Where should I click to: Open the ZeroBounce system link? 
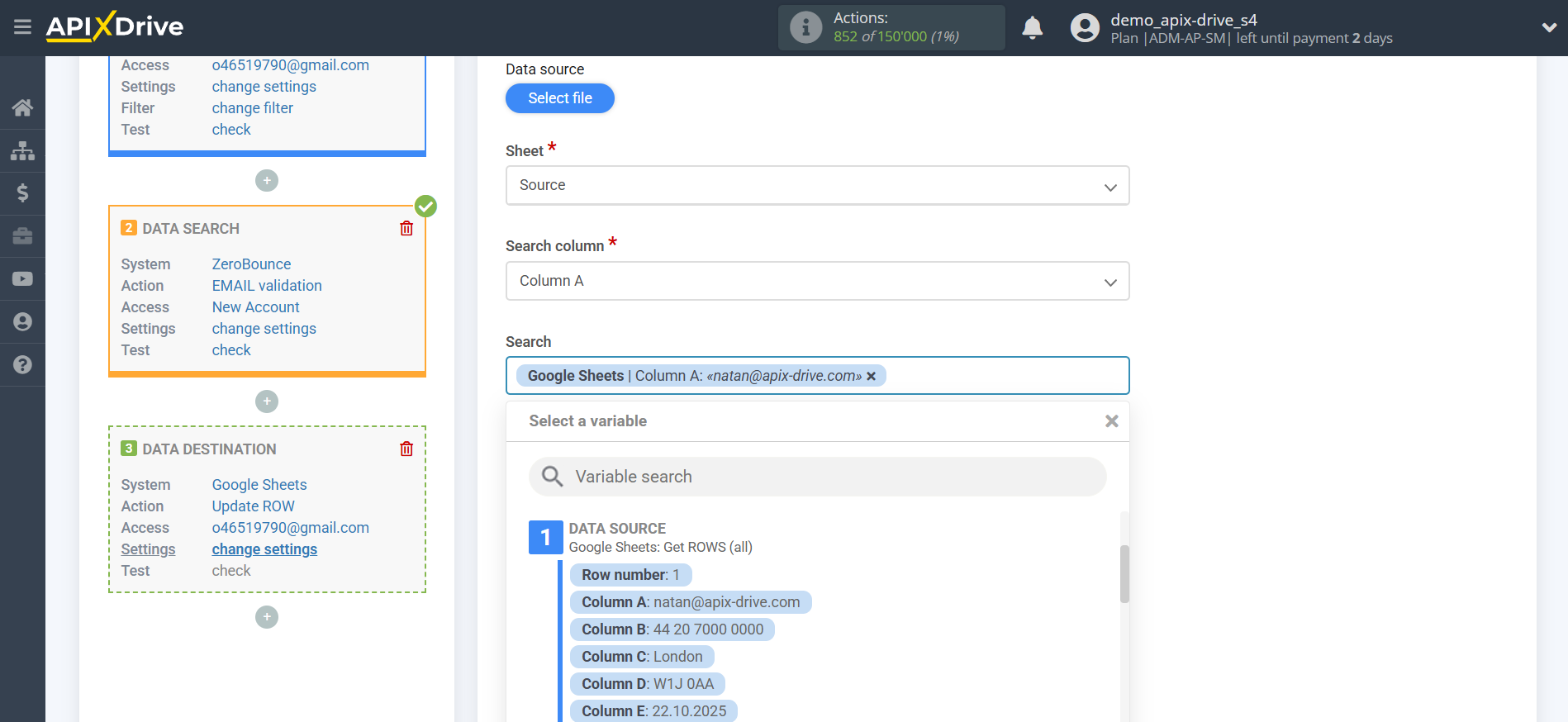[251, 264]
